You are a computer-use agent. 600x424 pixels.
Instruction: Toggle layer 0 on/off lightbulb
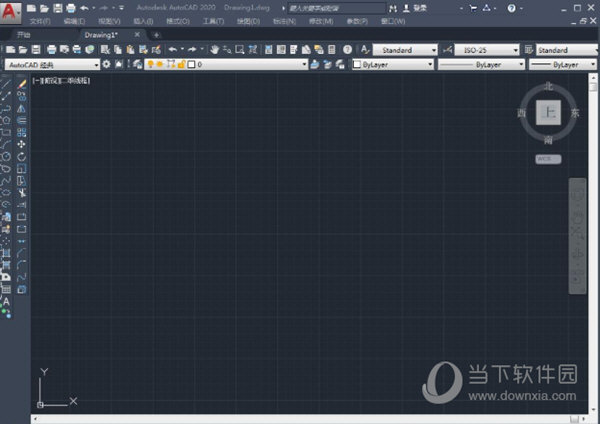click(x=150, y=64)
